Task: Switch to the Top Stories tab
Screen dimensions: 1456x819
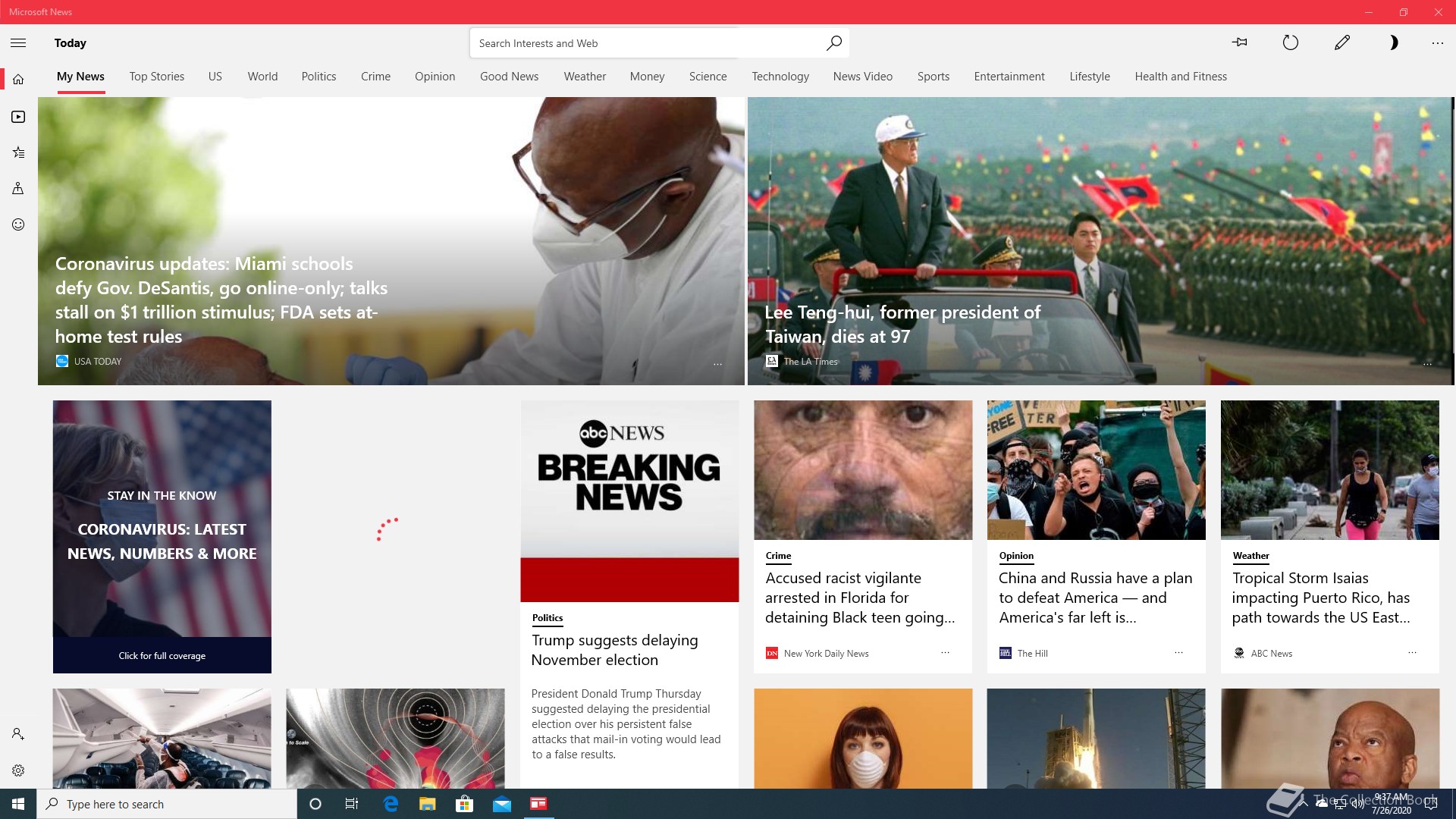Action: click(156, 77)
